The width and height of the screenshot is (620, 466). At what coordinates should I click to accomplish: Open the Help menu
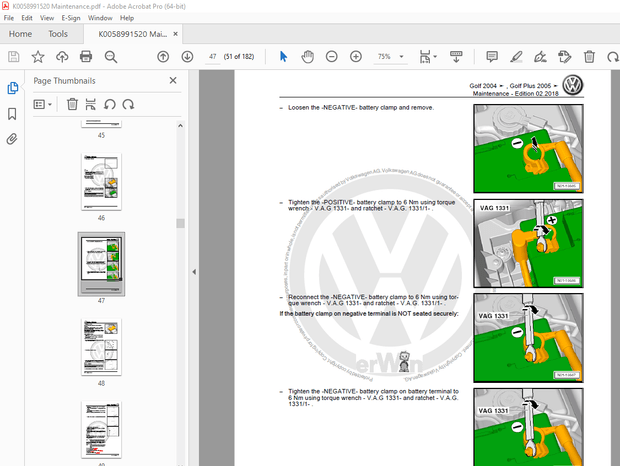127,18
